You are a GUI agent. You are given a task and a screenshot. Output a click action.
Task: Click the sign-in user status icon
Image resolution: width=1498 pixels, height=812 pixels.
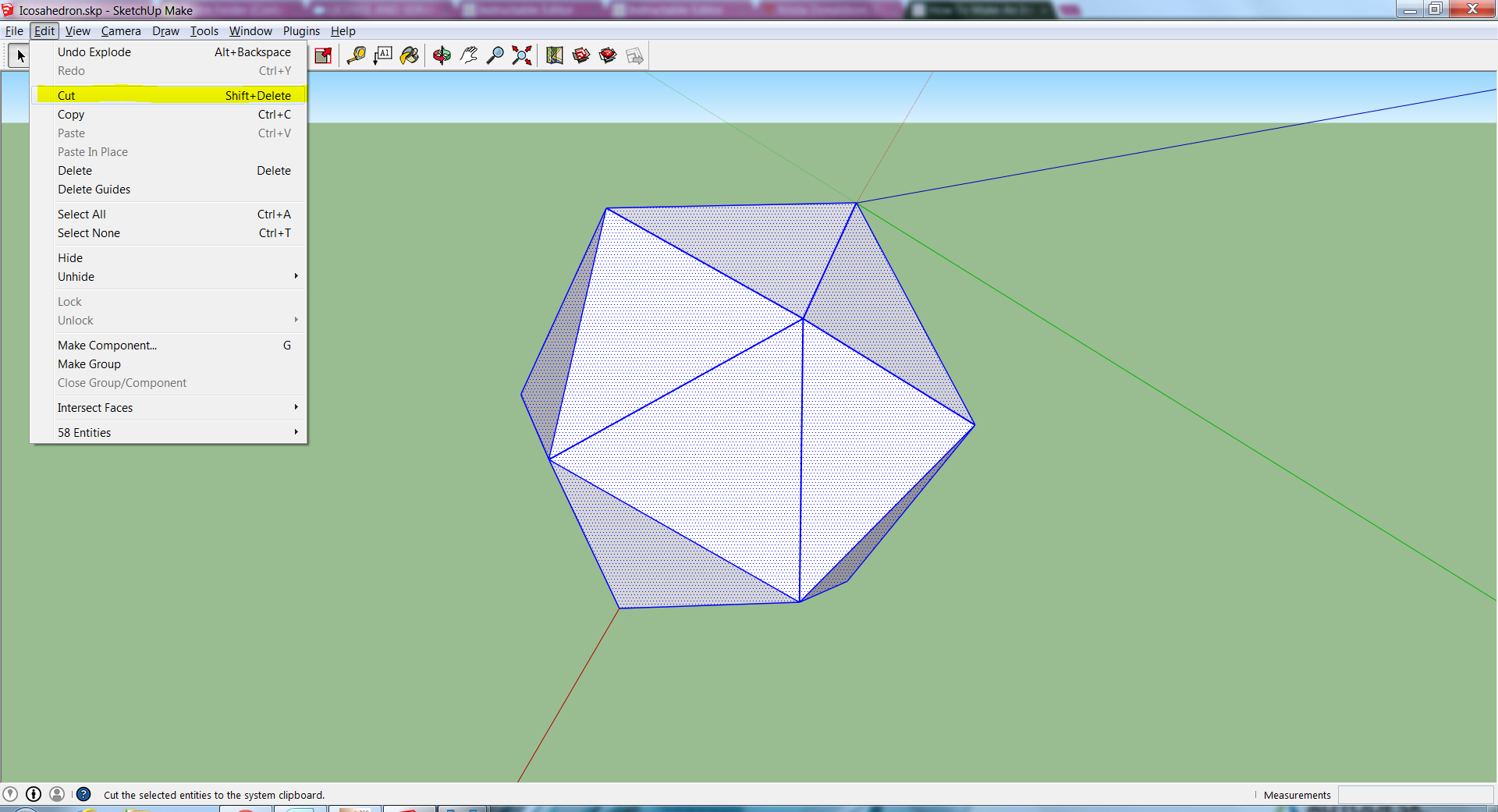point(57,794)
